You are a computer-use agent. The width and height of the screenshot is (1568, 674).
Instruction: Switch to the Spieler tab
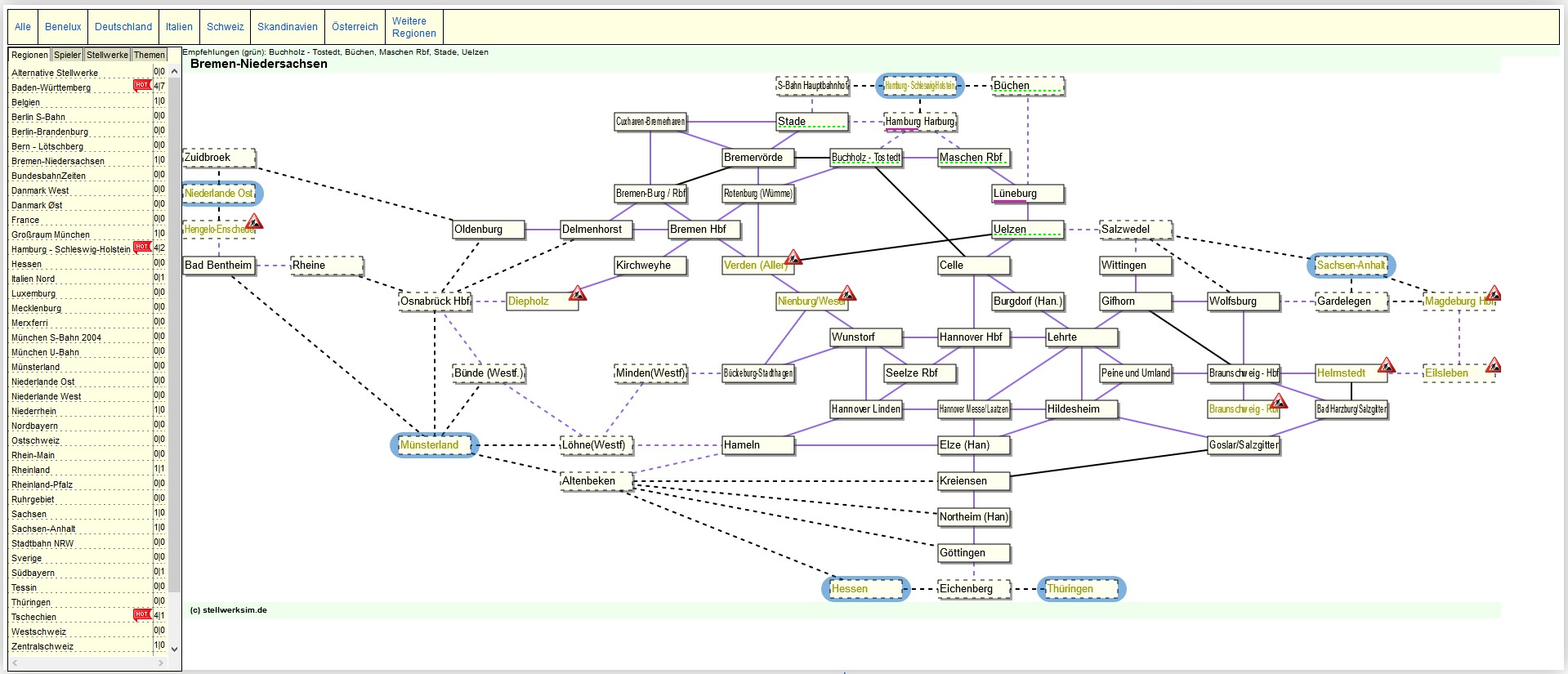[67, 55]
